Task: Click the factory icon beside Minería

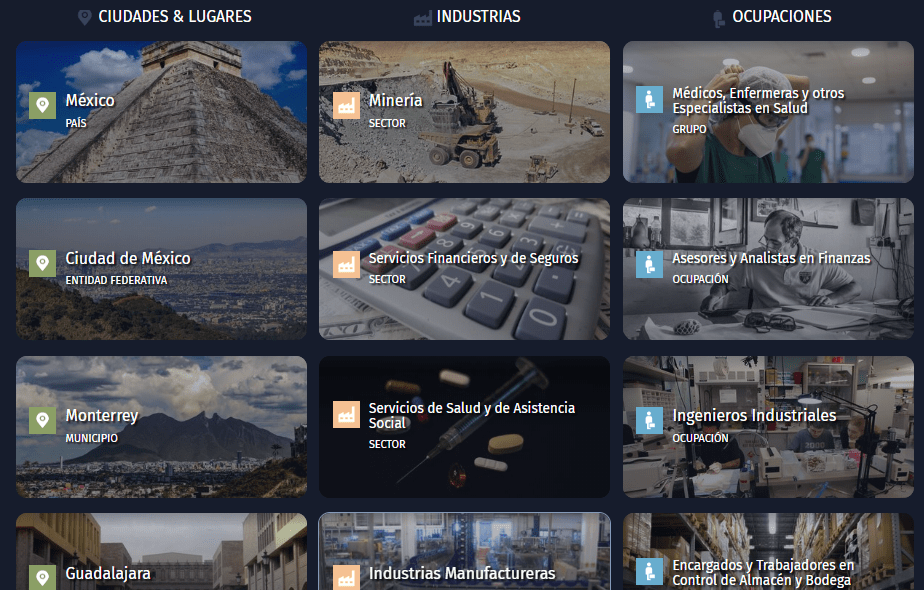Action: tap(346, 106)
